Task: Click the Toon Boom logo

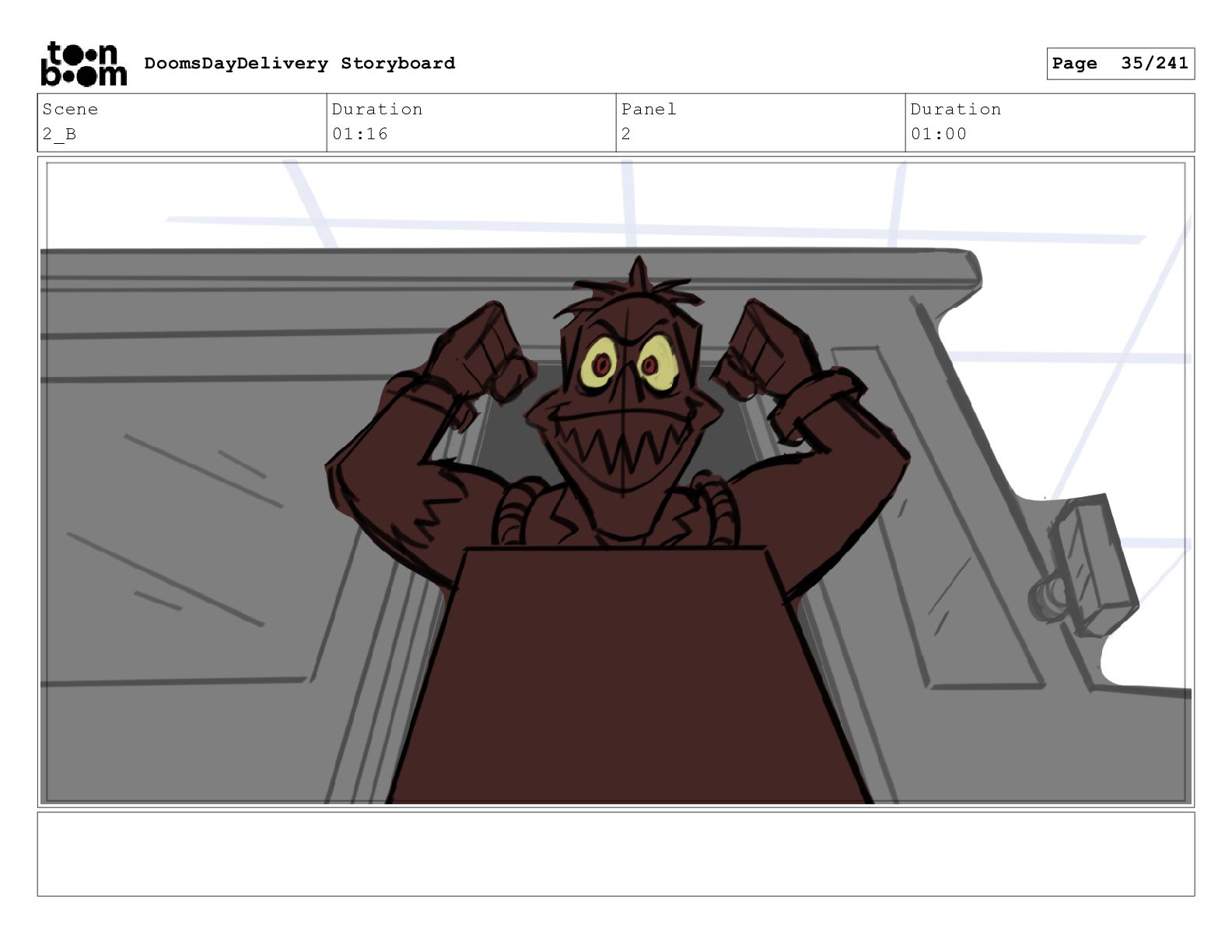Action: pyautogui.click(x=83, y=64)
